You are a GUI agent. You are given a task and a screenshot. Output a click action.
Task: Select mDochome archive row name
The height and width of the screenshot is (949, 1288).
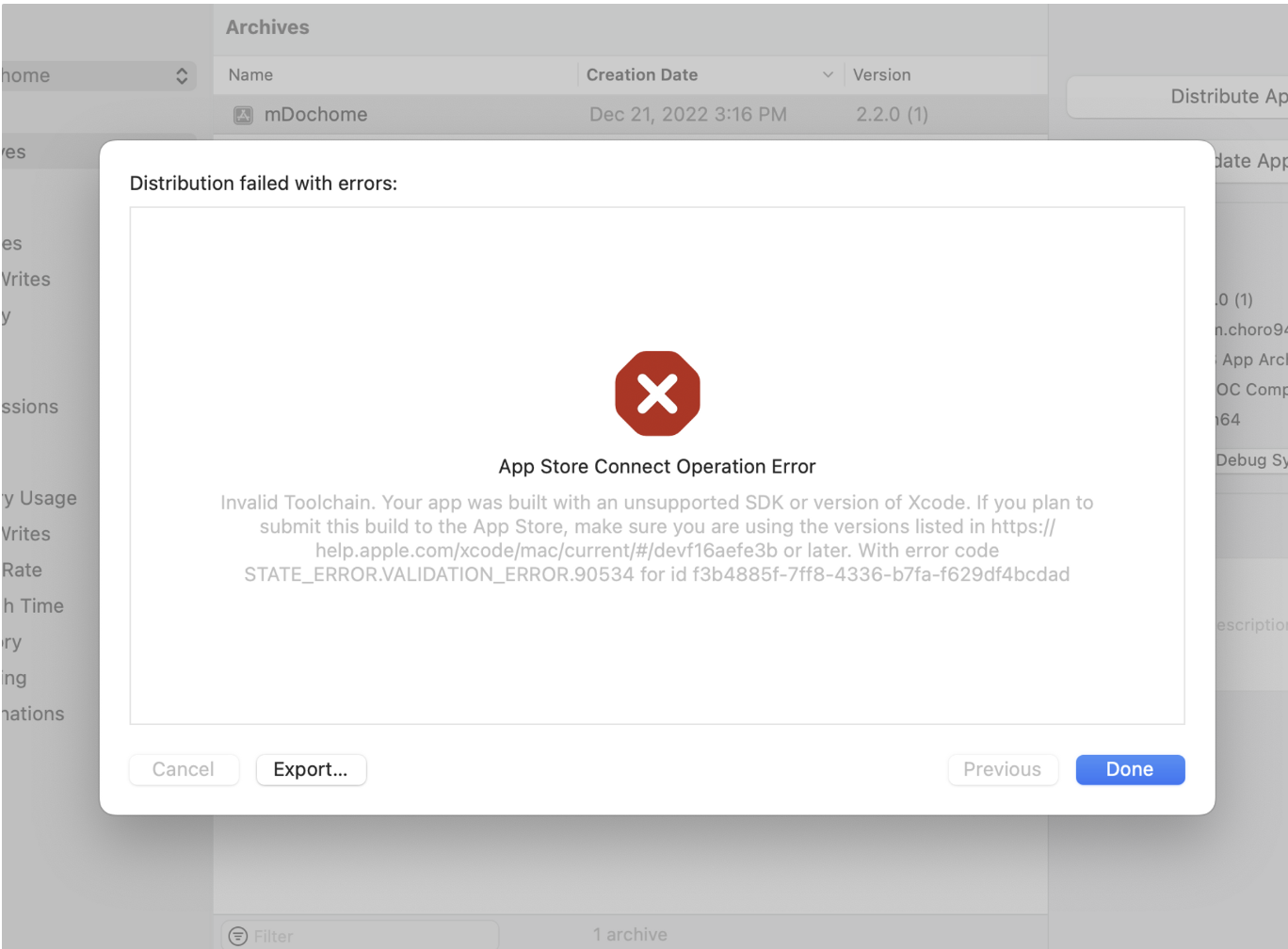316,115
